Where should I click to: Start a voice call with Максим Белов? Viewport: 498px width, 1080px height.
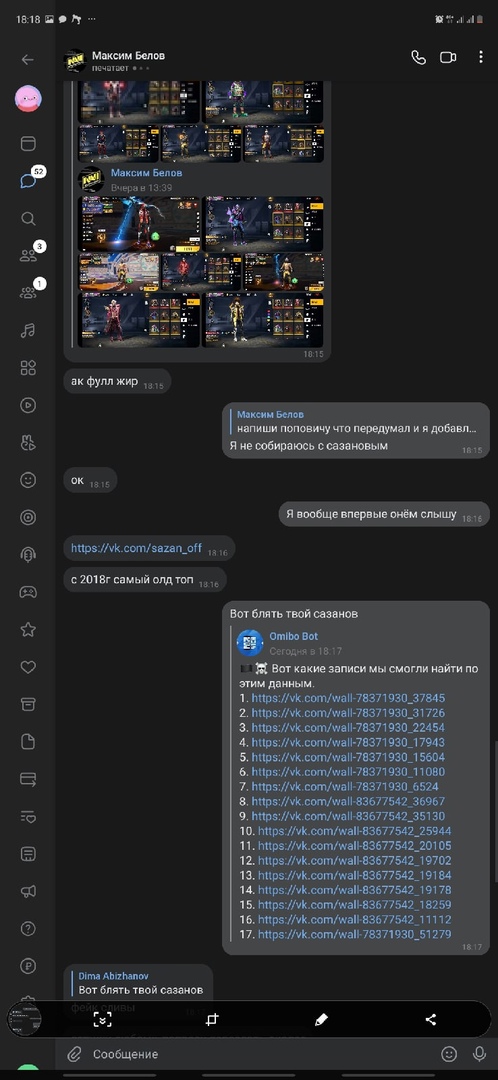(418, 58)
